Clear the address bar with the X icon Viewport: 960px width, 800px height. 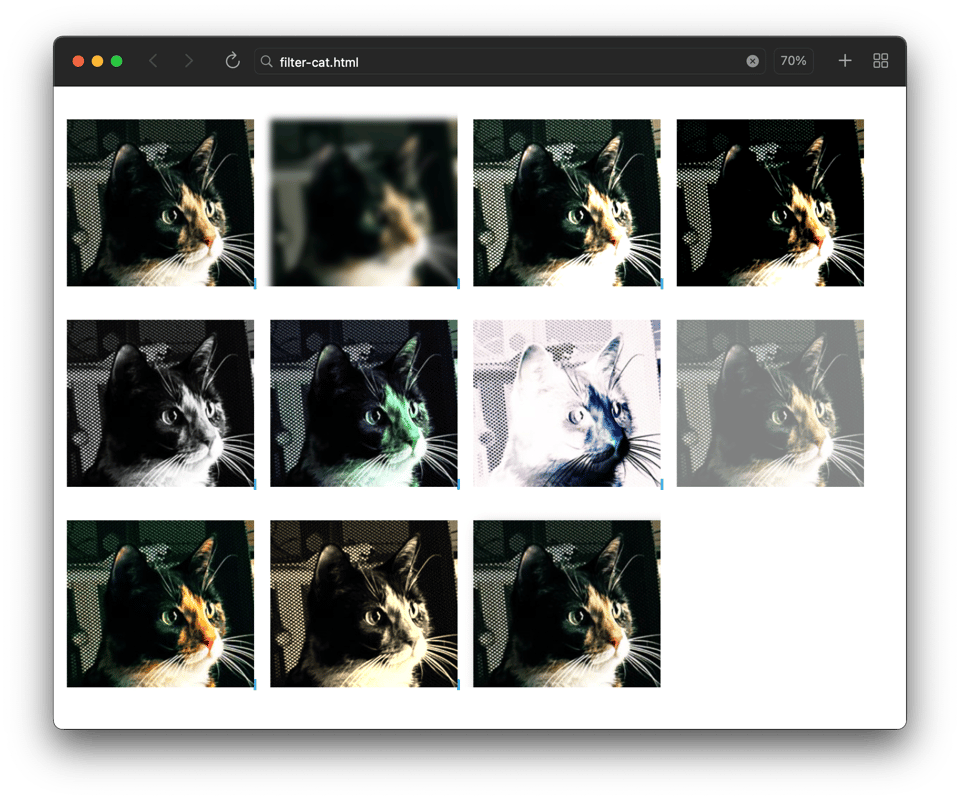[752, 61]
